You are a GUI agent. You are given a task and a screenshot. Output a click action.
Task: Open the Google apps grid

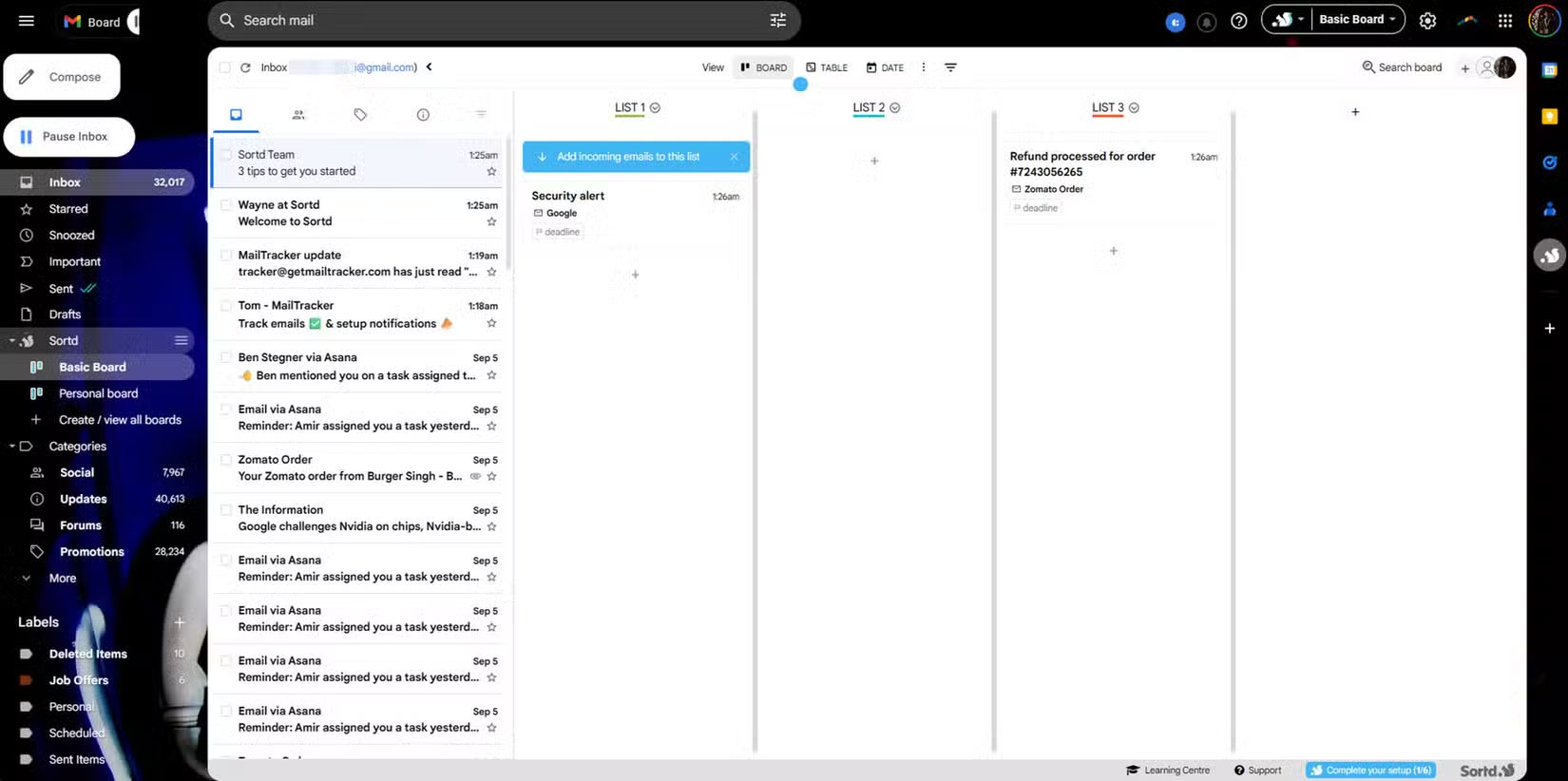pyautogui.click(x=1504, y=20)
